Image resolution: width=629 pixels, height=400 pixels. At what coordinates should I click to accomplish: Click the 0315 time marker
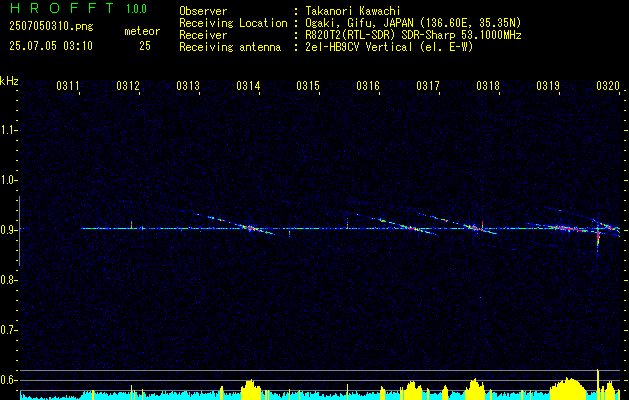click(308, 86)
